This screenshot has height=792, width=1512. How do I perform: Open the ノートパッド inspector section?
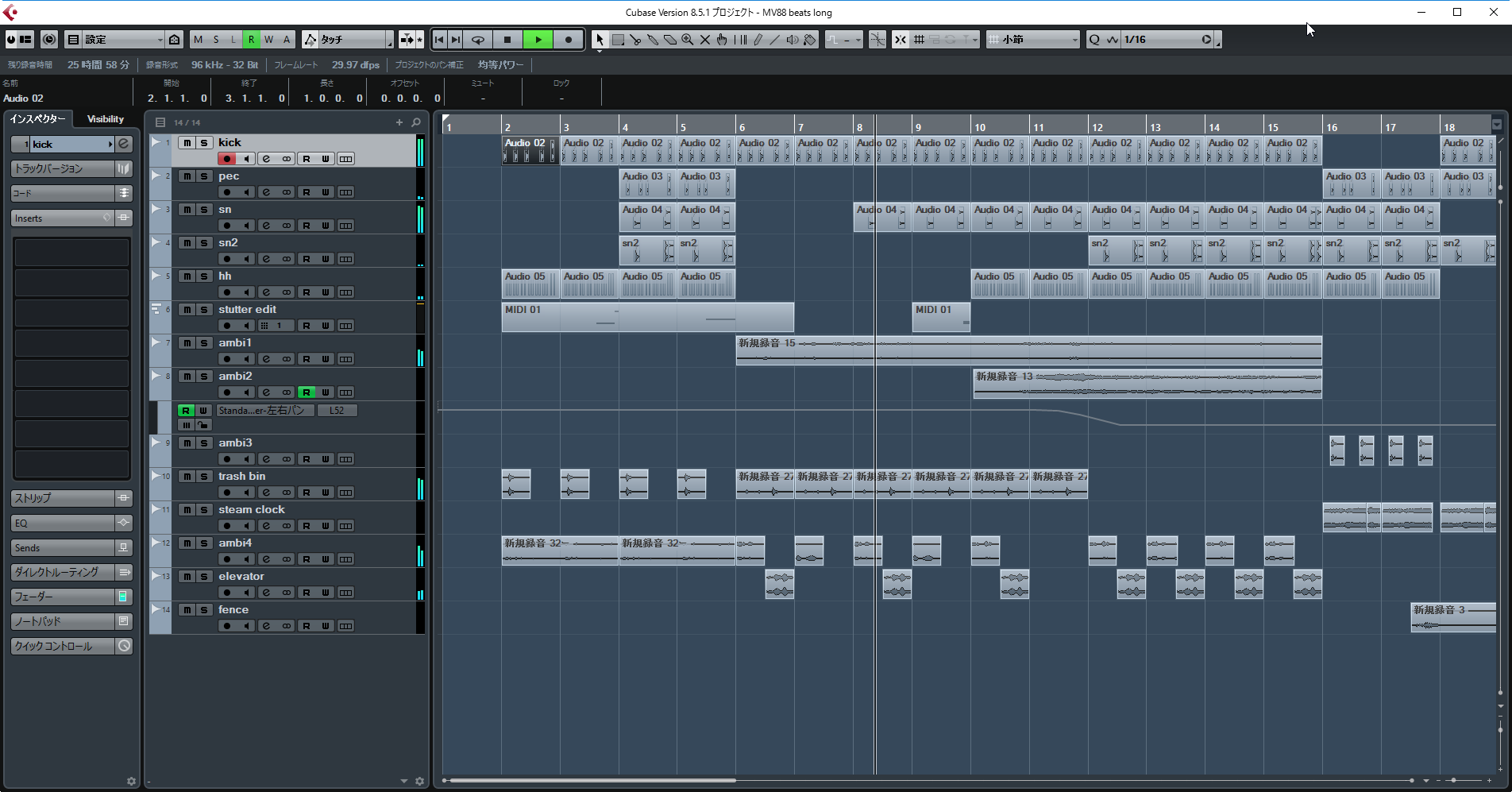pyautogui.click(x=62, y=621)
